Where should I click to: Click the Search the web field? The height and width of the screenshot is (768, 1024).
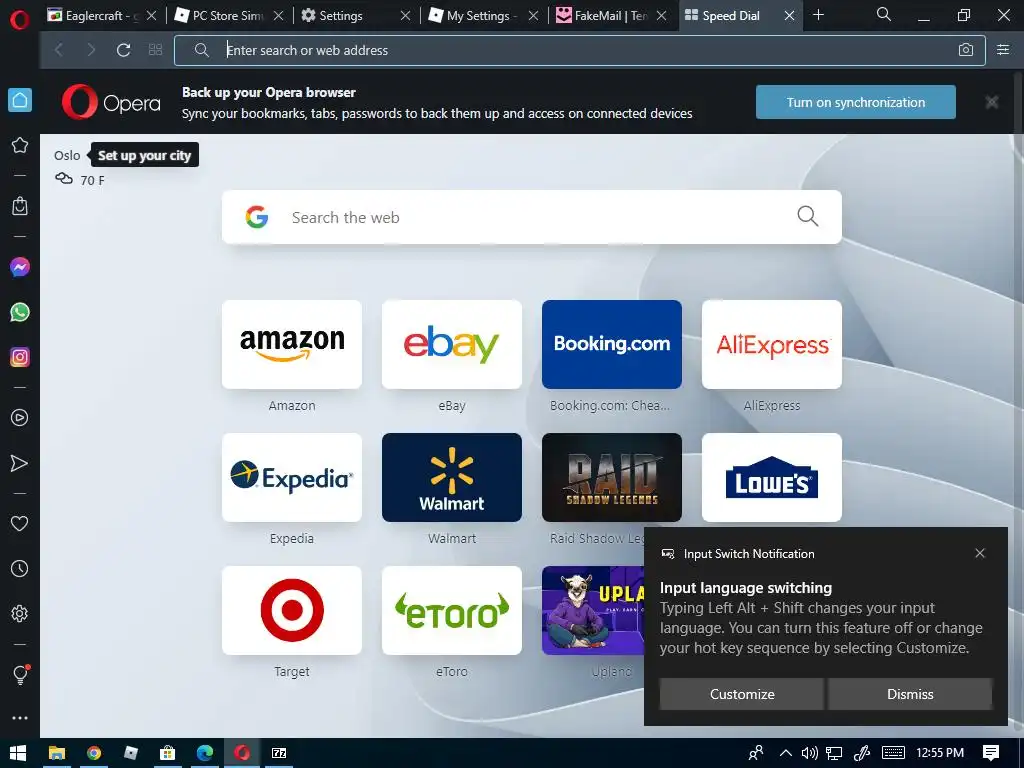tap(532, 217)
